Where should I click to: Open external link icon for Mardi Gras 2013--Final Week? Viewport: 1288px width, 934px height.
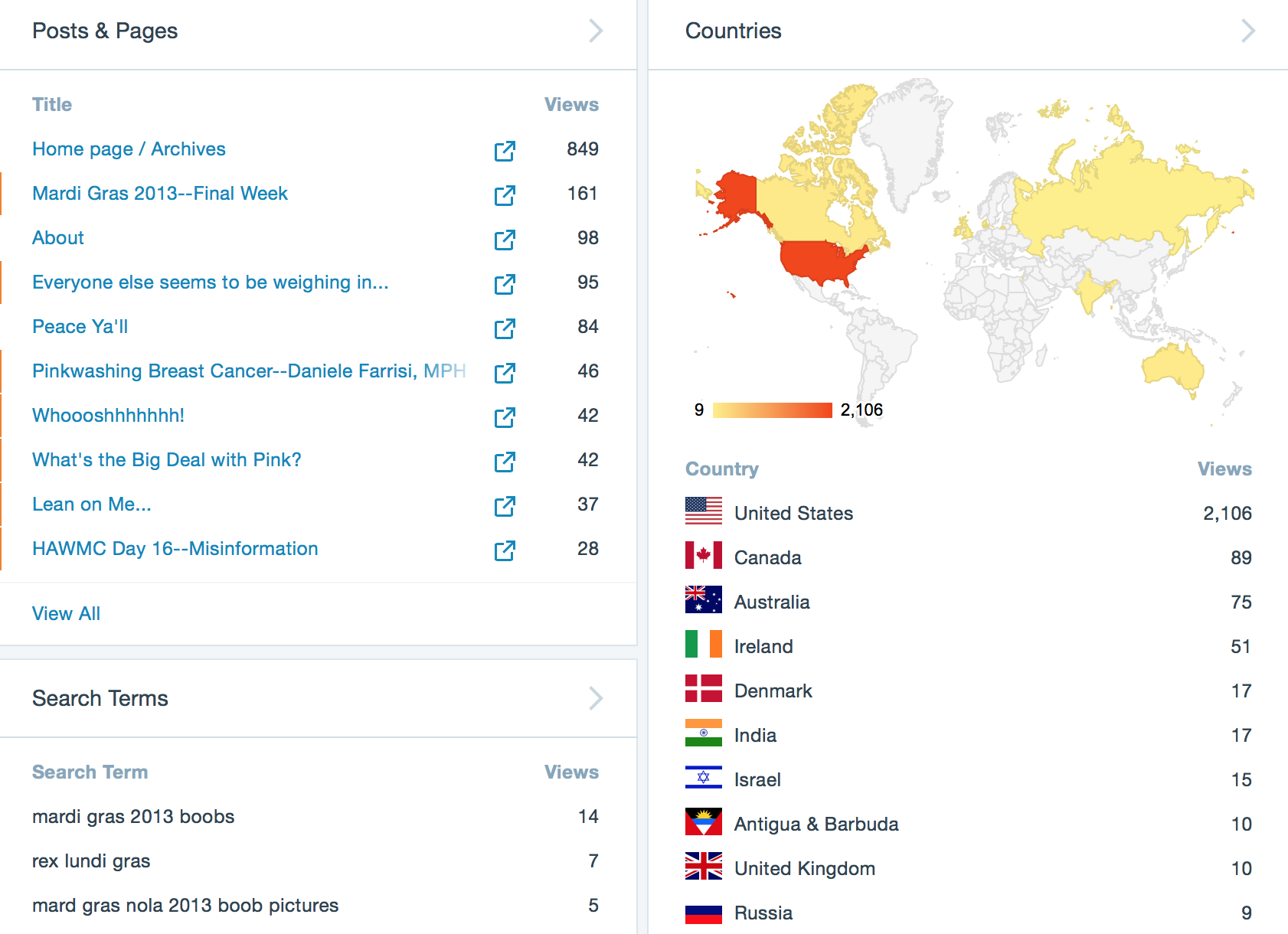(x=505, y=195)
